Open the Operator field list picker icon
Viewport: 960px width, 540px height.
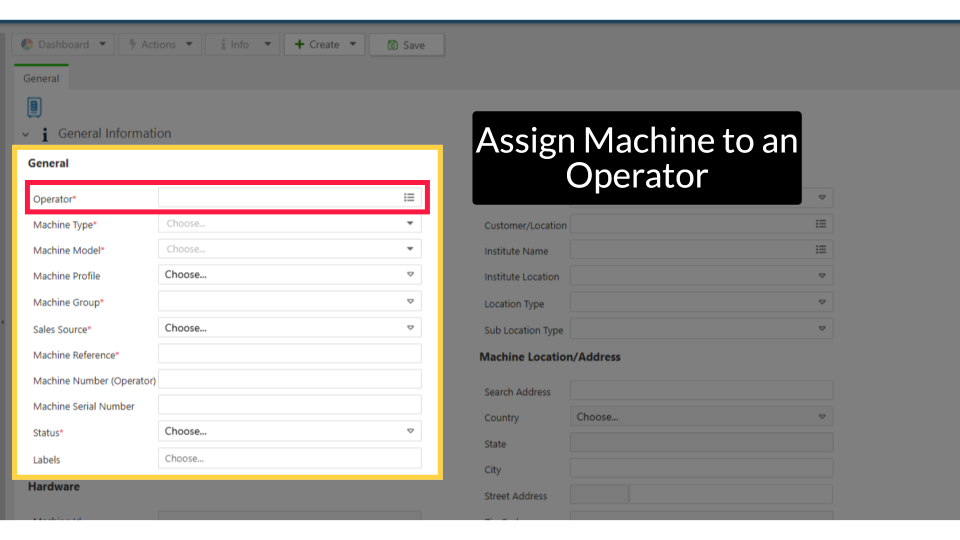click(409, 198)
